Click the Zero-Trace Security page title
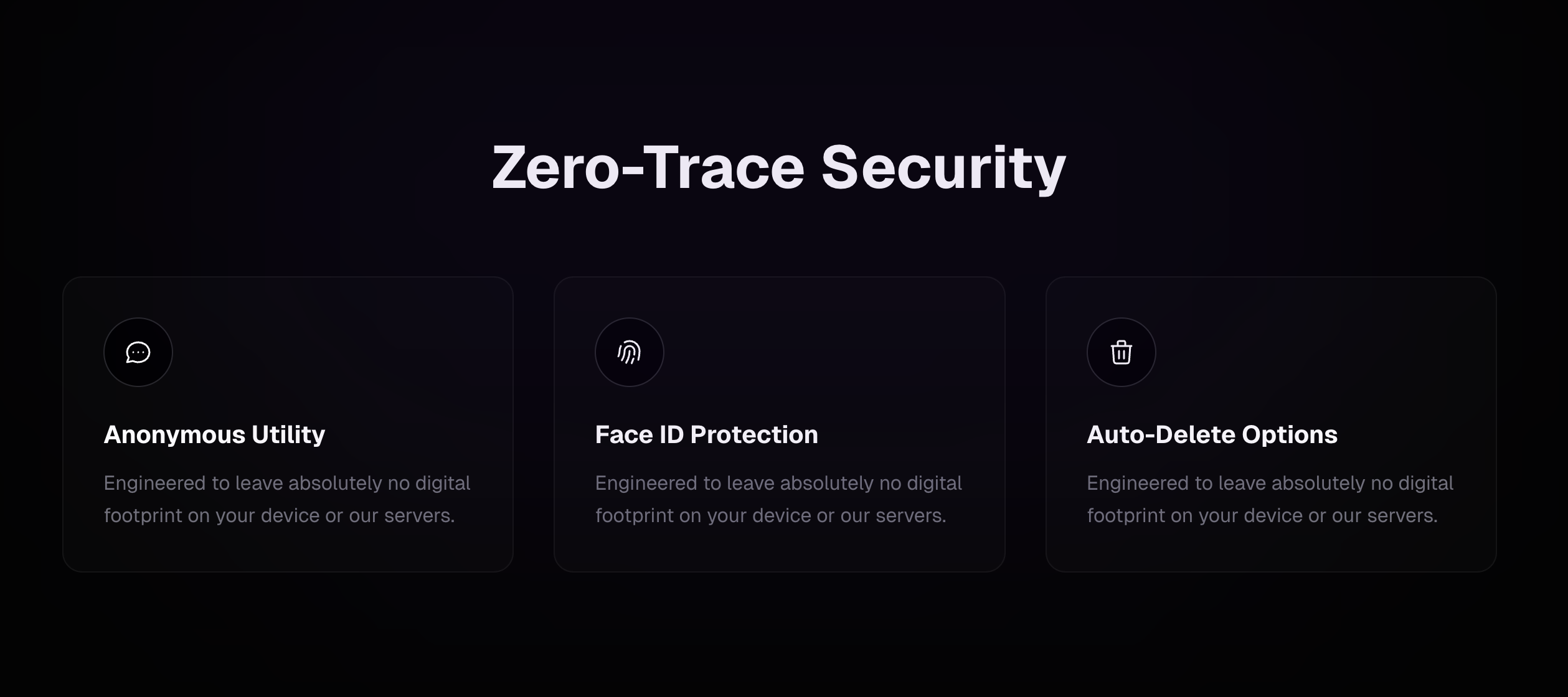 click(778, 167)
